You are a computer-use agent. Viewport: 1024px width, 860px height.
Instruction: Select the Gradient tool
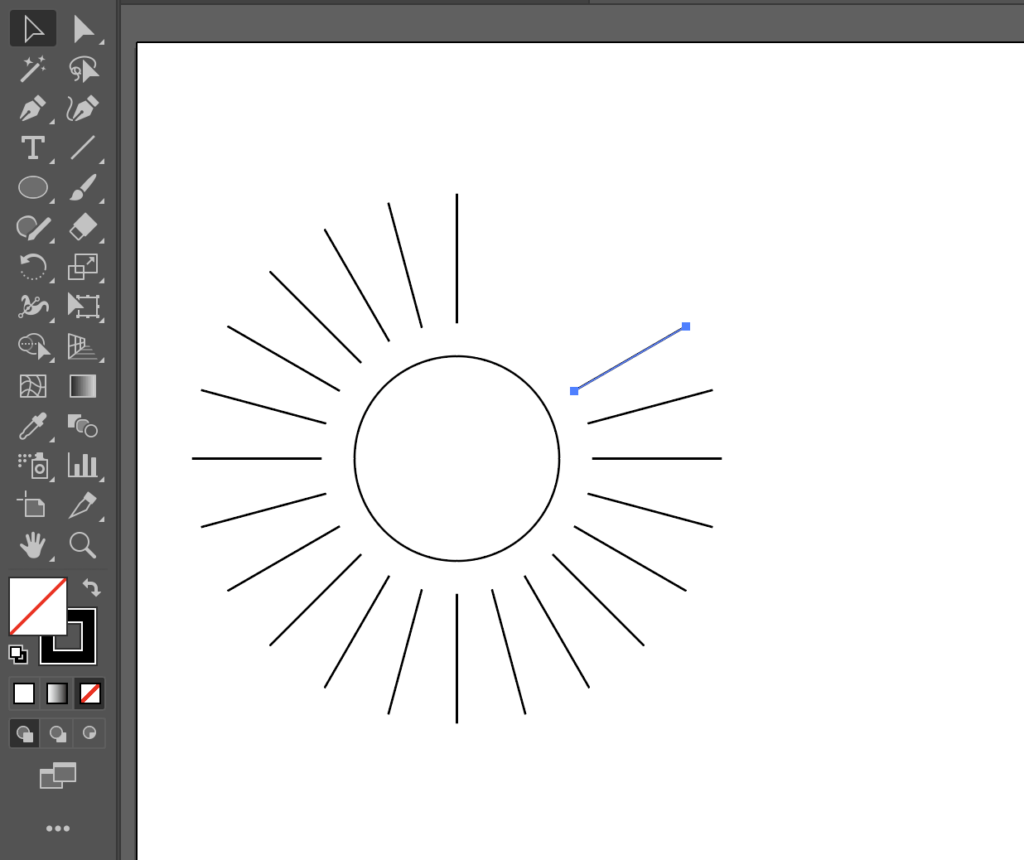tap(83, 385)
